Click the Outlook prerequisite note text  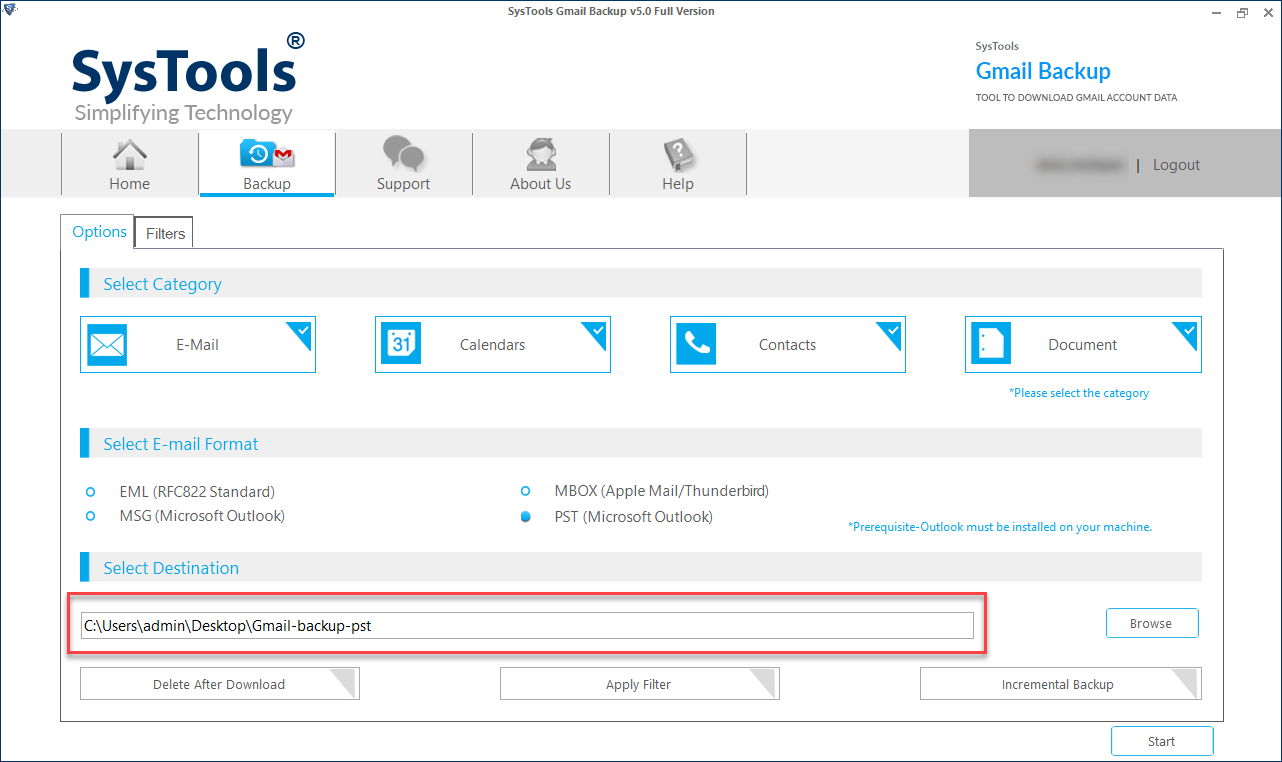tap(1000, 526)
